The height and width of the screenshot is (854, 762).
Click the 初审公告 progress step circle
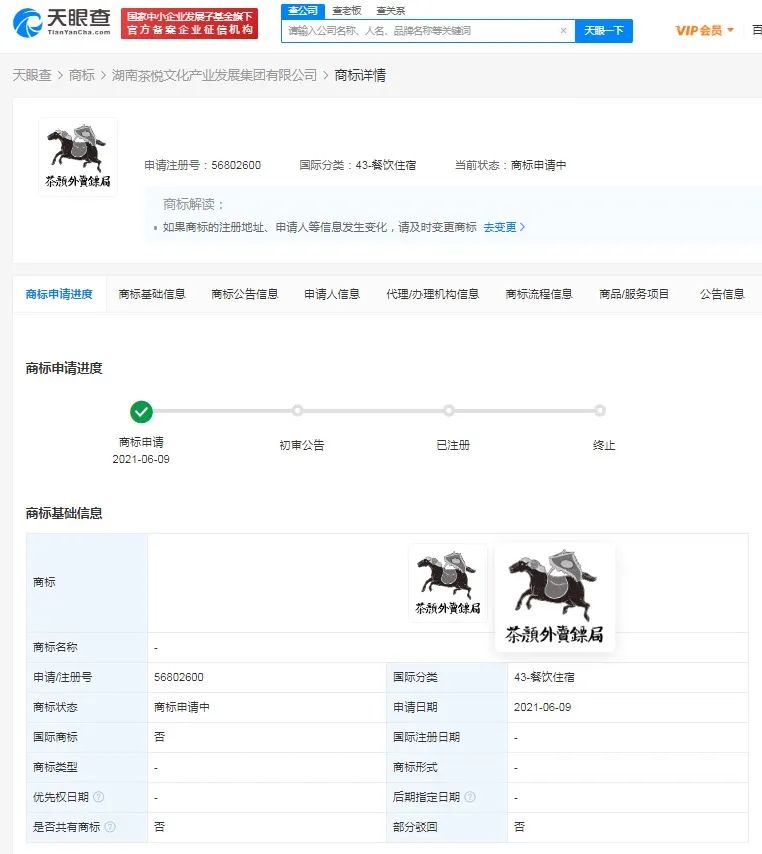[297, 411]
